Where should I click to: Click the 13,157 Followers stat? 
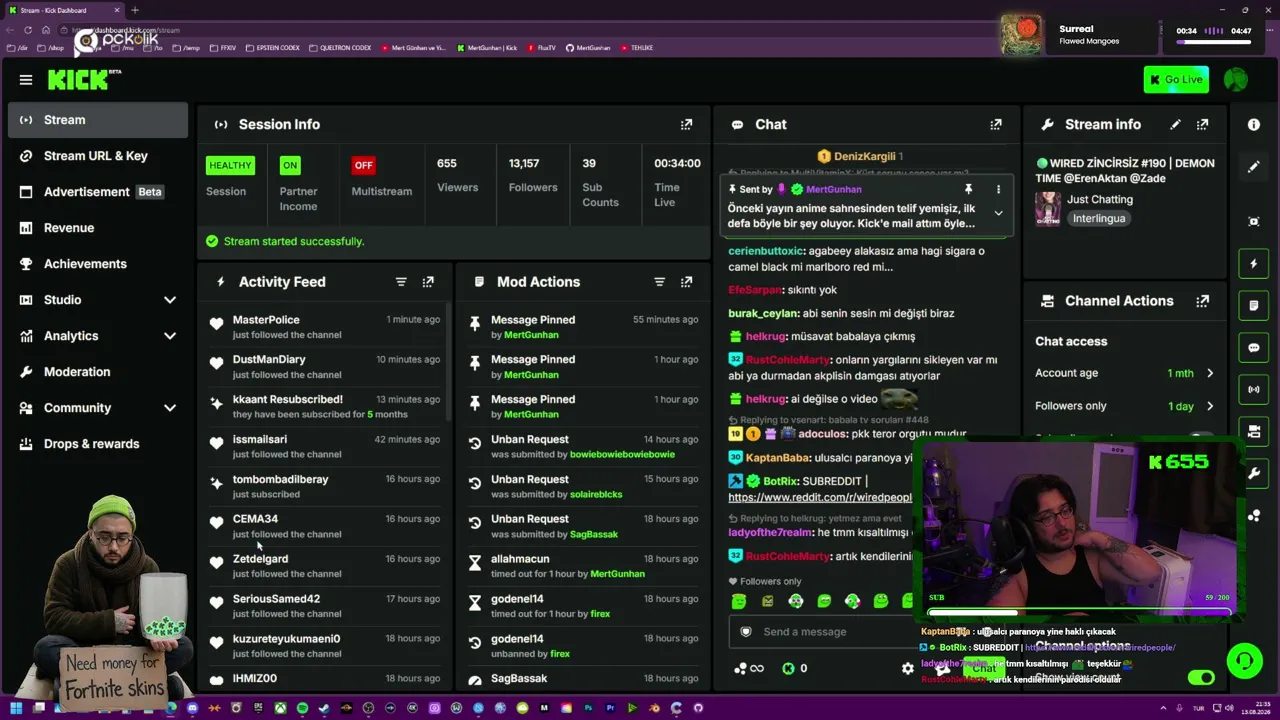click(533, 175)
